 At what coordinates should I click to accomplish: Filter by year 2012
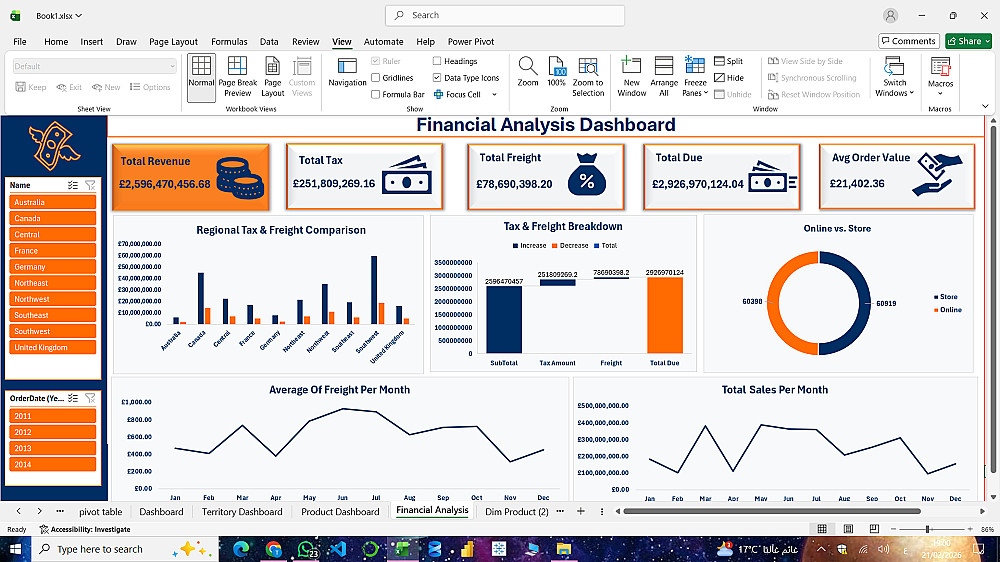pyautogui.click(x=52, y=432)
